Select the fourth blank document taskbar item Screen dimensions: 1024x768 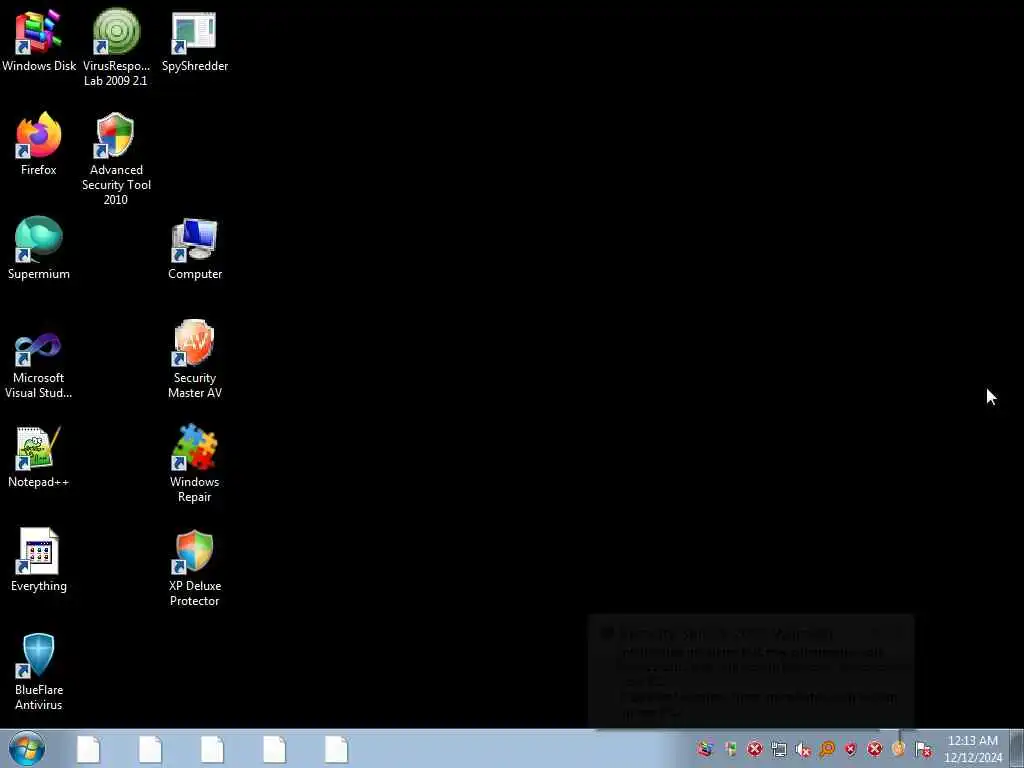pos(274,749)
